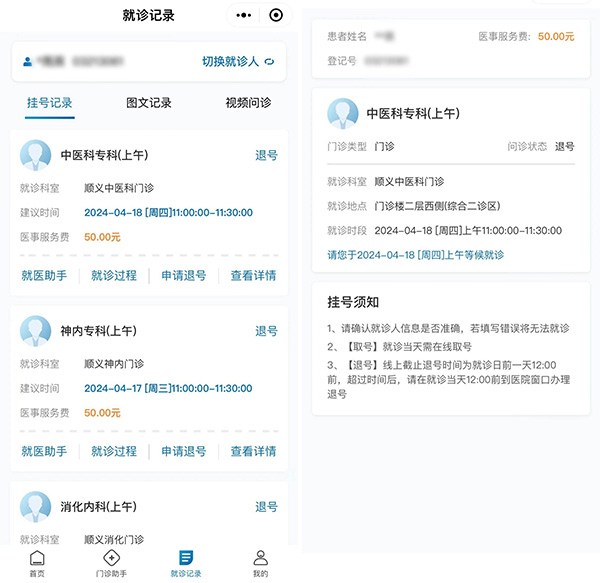Open 查看详情 for 神内专科 record

tap(253, 452)
